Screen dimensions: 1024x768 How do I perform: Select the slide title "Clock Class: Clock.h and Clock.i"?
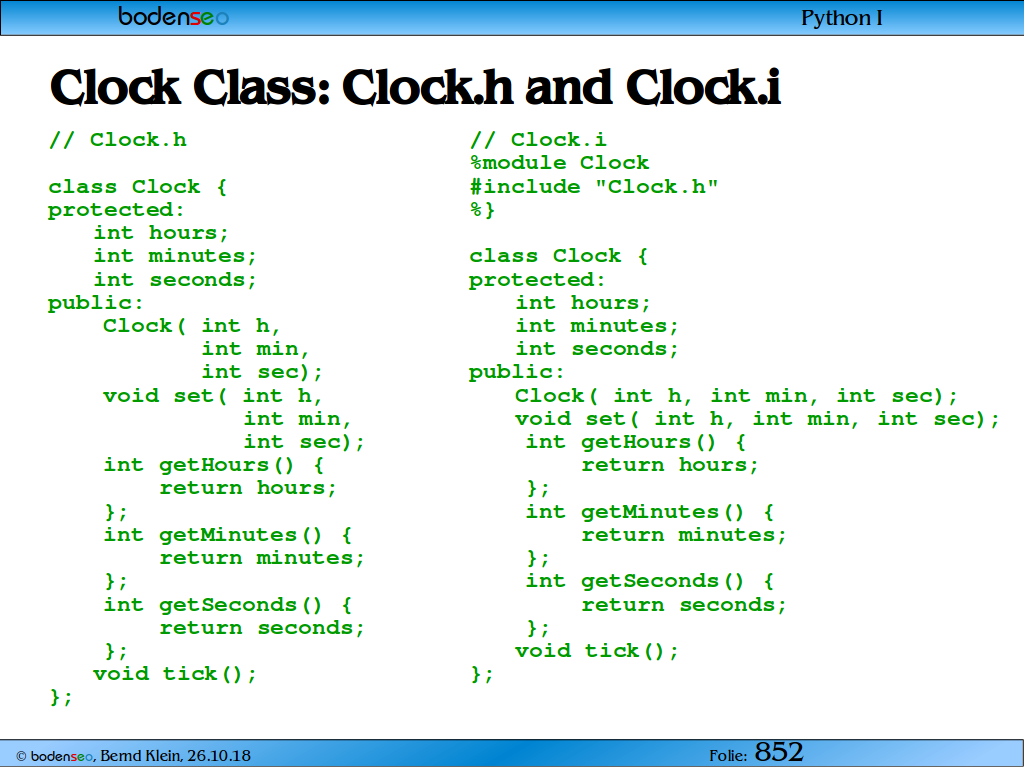point(415,88)
